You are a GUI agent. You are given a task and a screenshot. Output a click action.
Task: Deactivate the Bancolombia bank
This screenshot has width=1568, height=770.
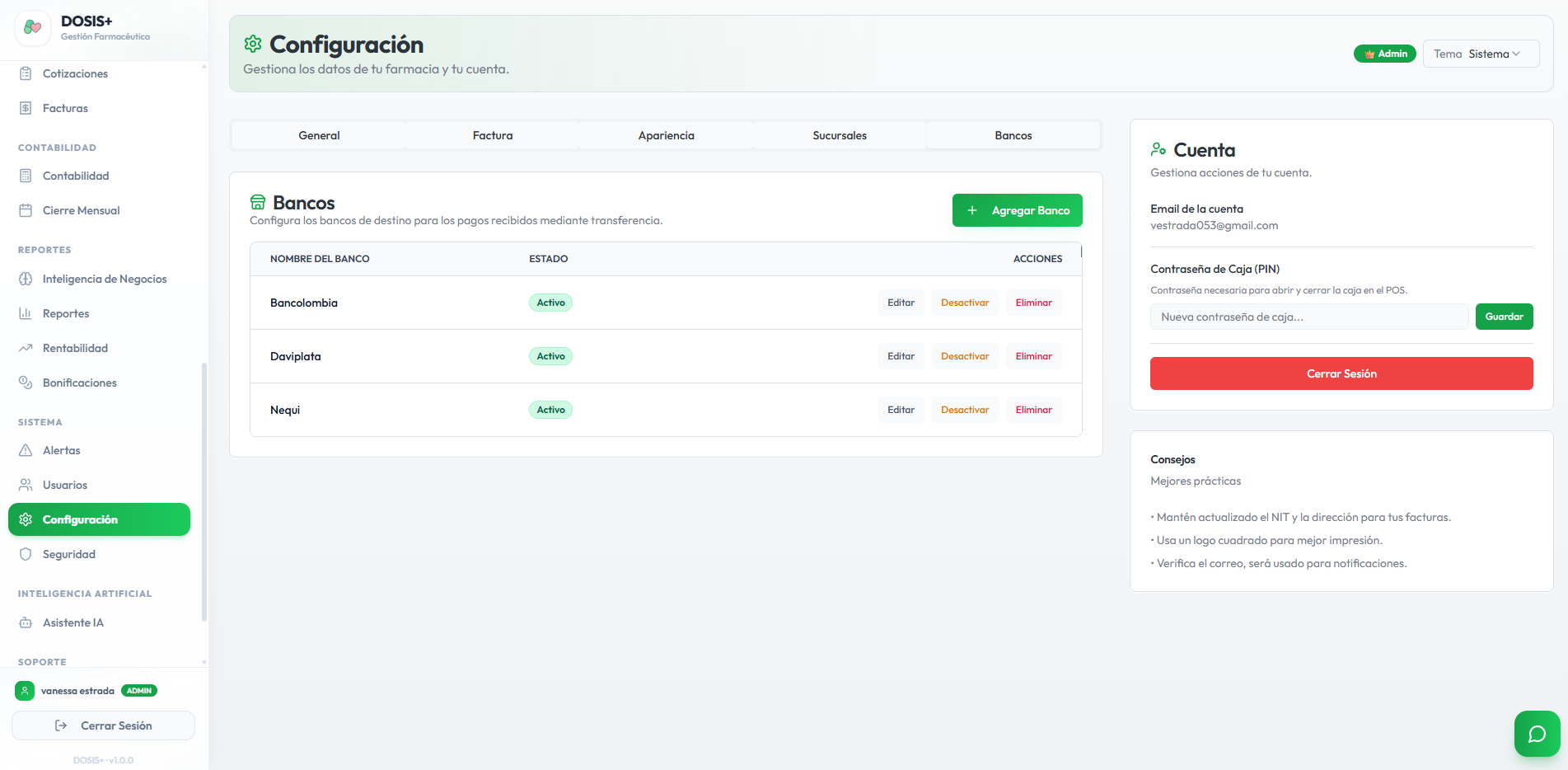click(x=965, y=303)
